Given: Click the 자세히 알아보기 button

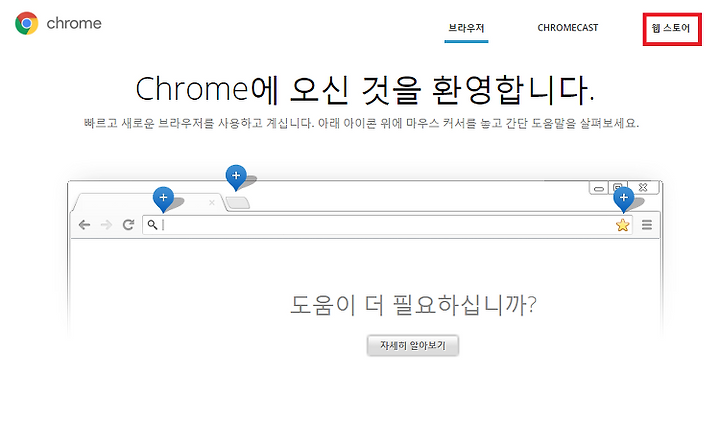Looking at the screenshot, I should (413, 345).
